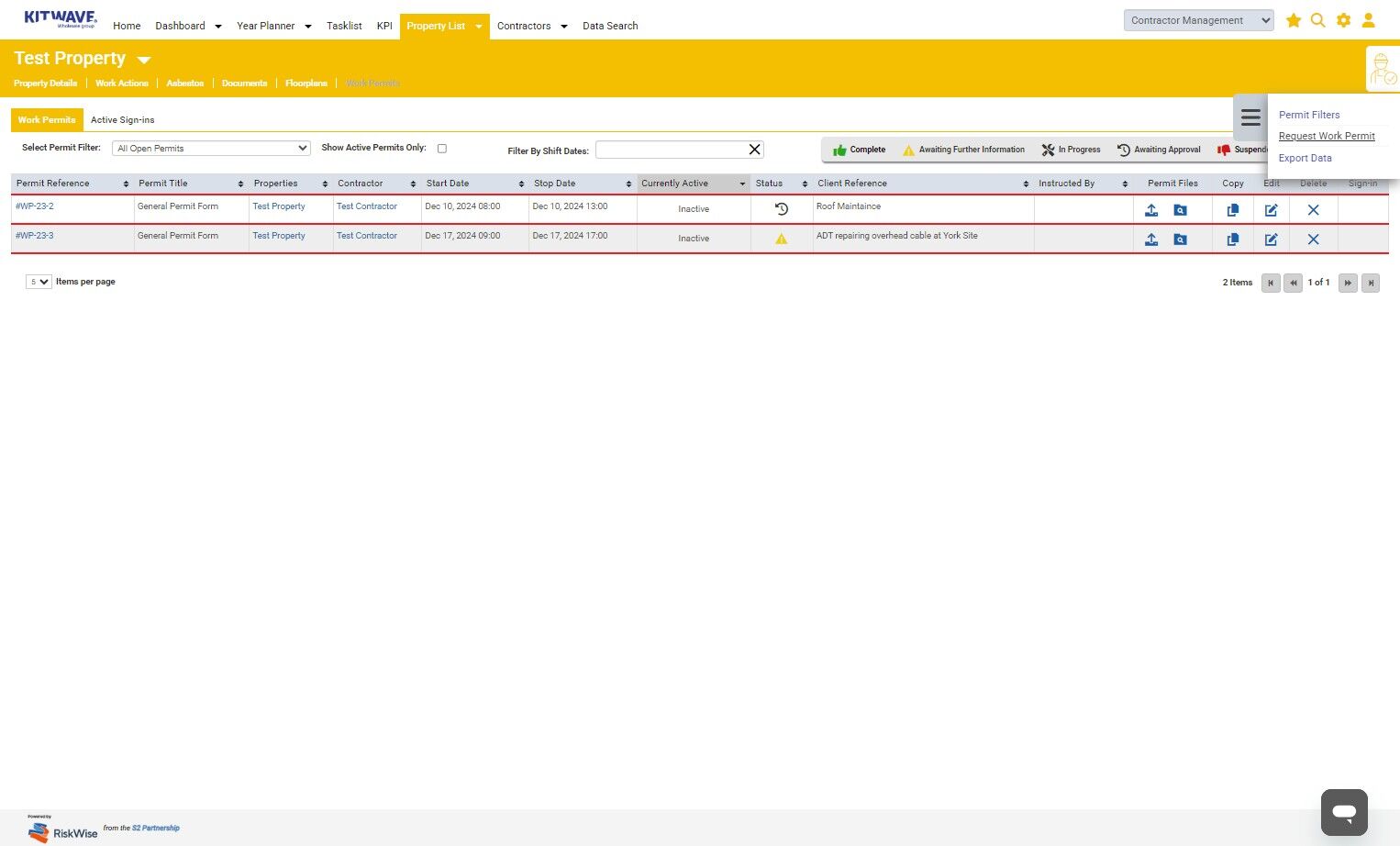Expand the Test Property title arrow
This screenshot has width=1400, height=846.
(143, 60)
